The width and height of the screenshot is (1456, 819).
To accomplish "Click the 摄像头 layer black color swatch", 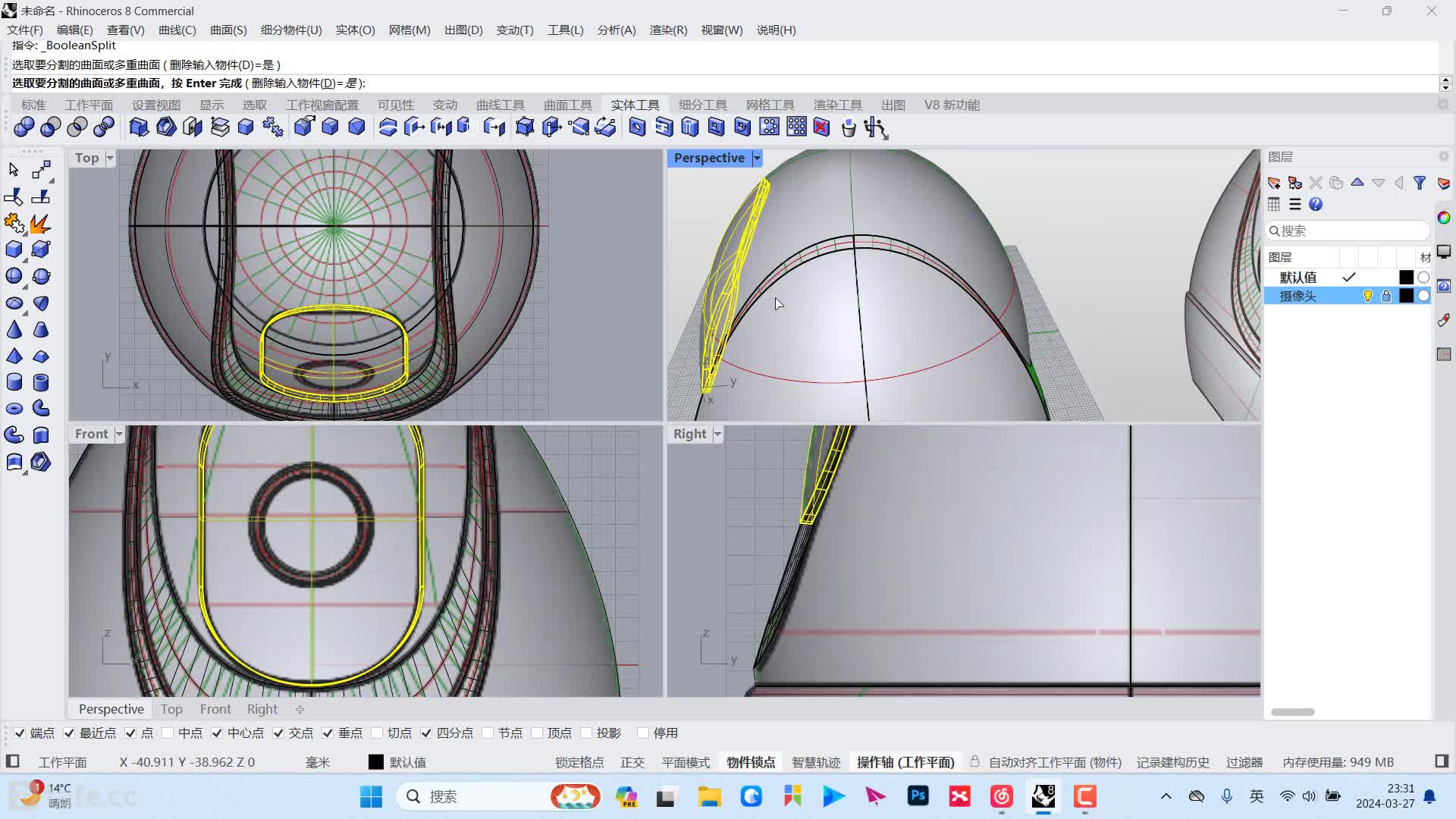I will pos(1406,296).
